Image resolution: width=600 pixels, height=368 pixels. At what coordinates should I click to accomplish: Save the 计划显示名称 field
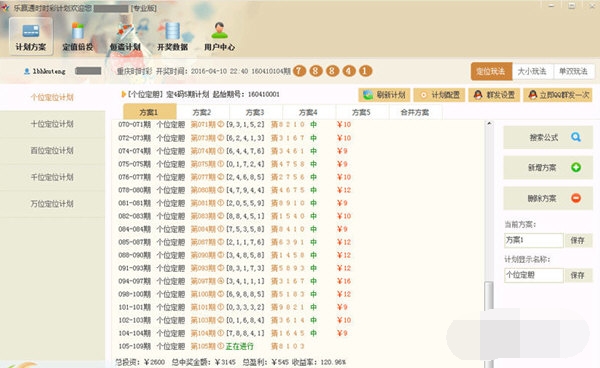578,275
